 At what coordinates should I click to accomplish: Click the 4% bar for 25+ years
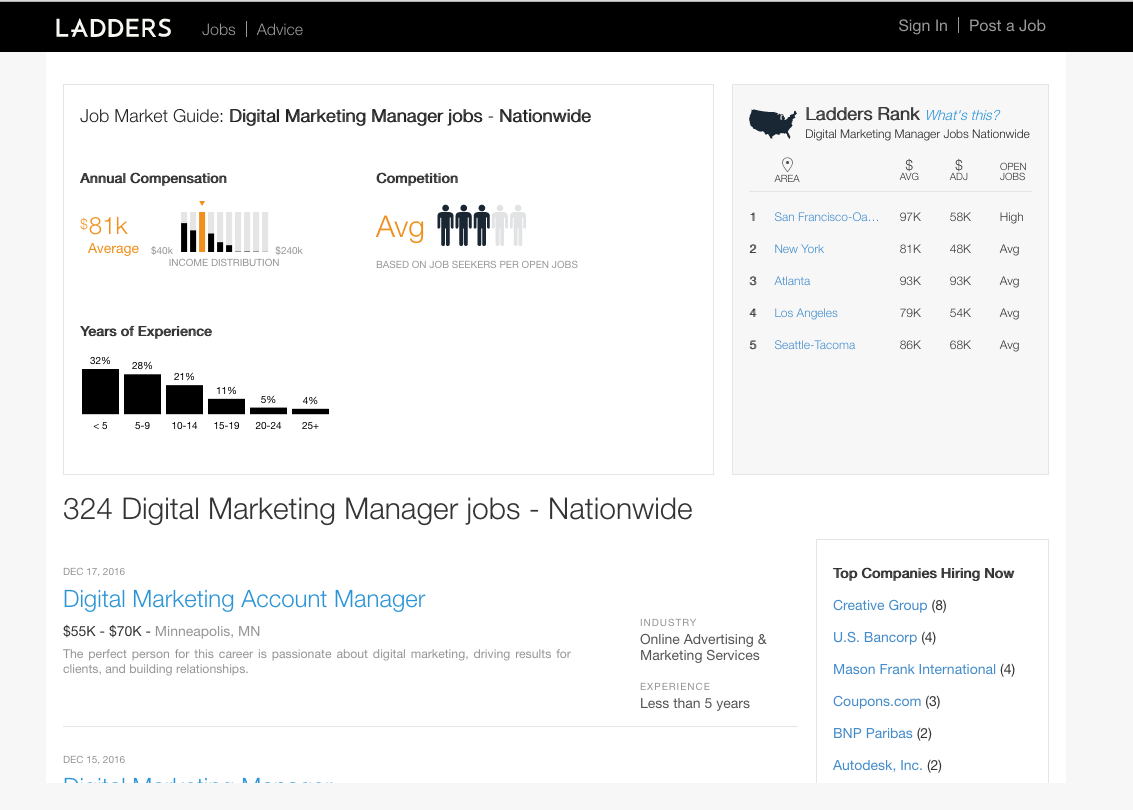(x=310, y=412)
